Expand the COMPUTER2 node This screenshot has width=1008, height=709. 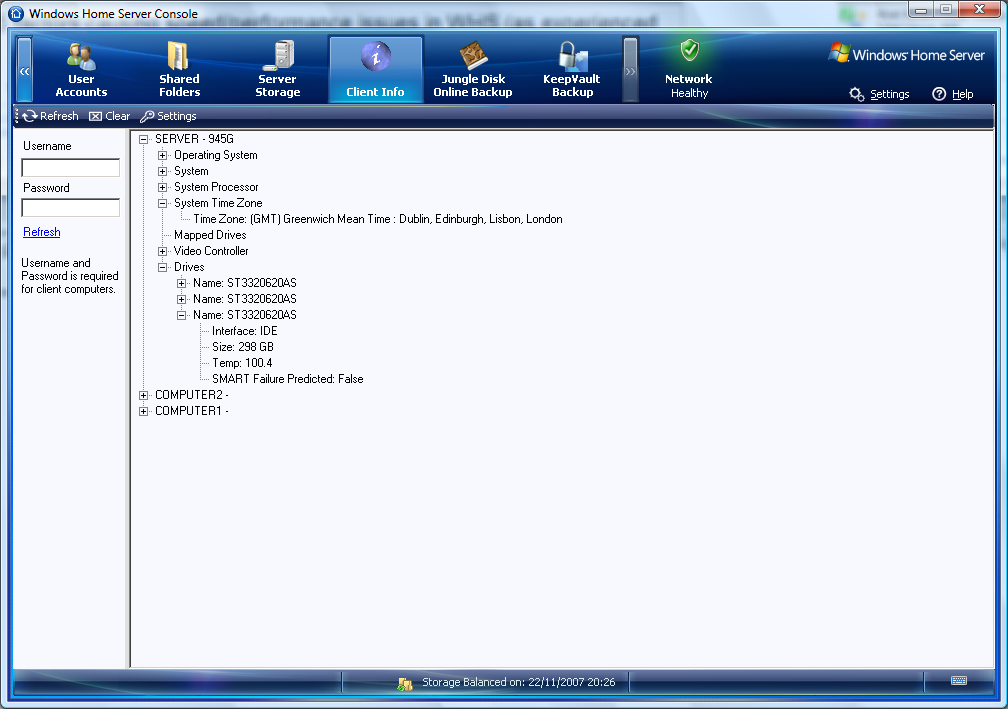143,395
